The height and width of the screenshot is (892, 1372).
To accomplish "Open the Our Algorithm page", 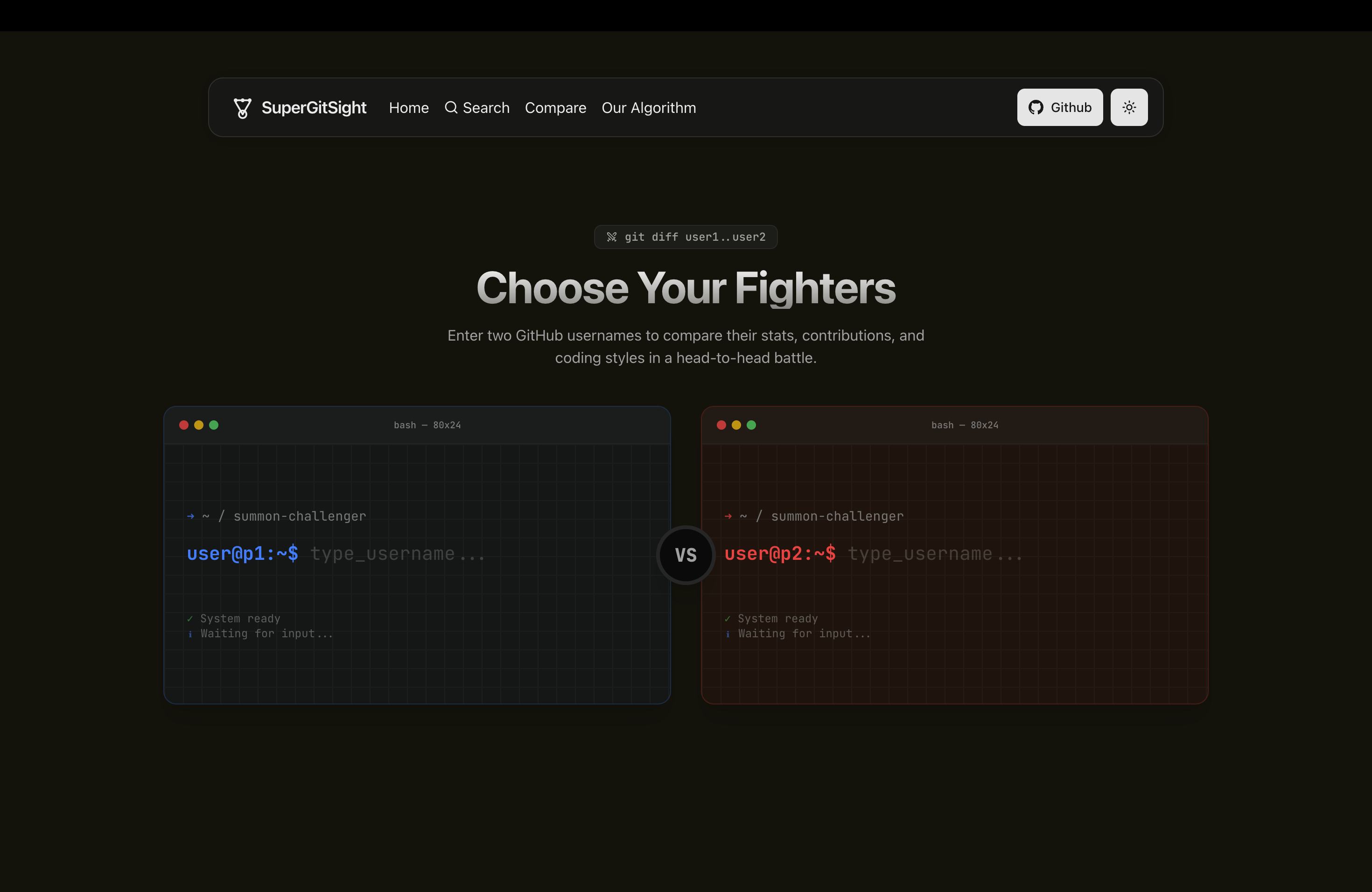I will coord(649,107).
